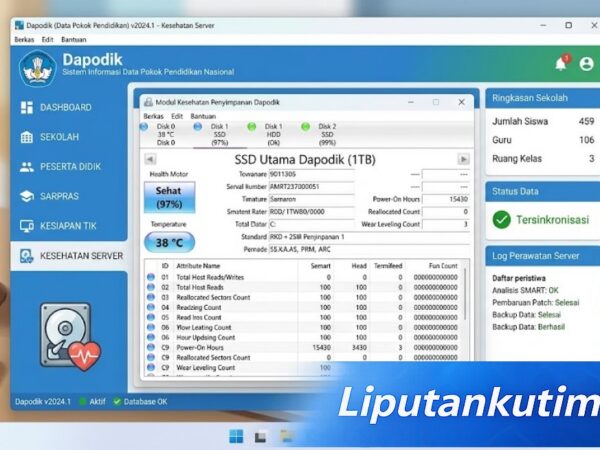Click the attribute table vertical scrollbar

[465, 293]
